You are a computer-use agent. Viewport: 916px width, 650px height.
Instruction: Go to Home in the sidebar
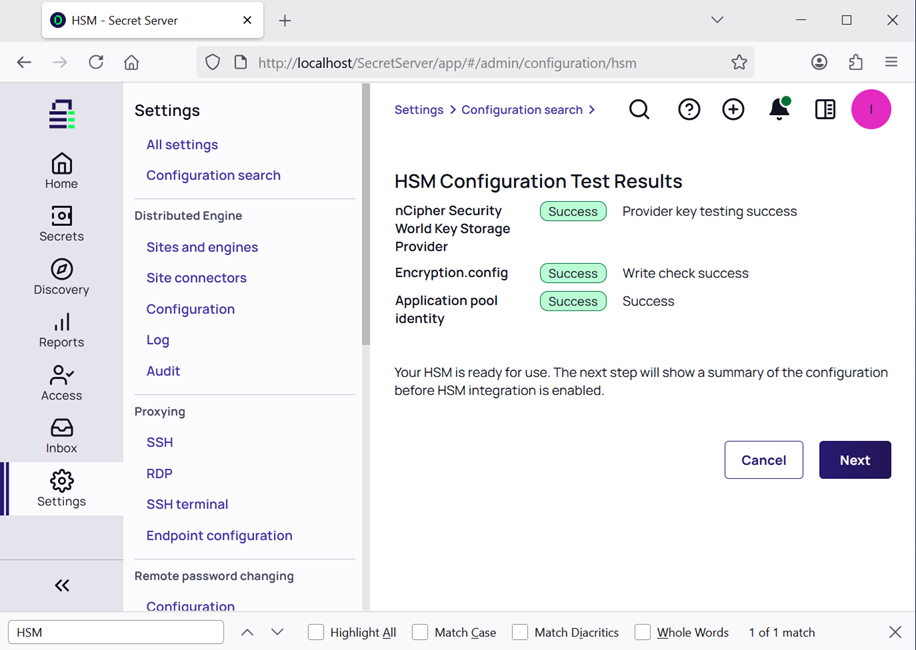pos(61,171)
